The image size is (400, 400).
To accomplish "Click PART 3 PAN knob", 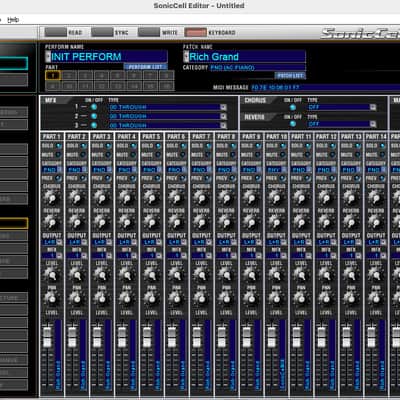I will (x=101, y=299).
